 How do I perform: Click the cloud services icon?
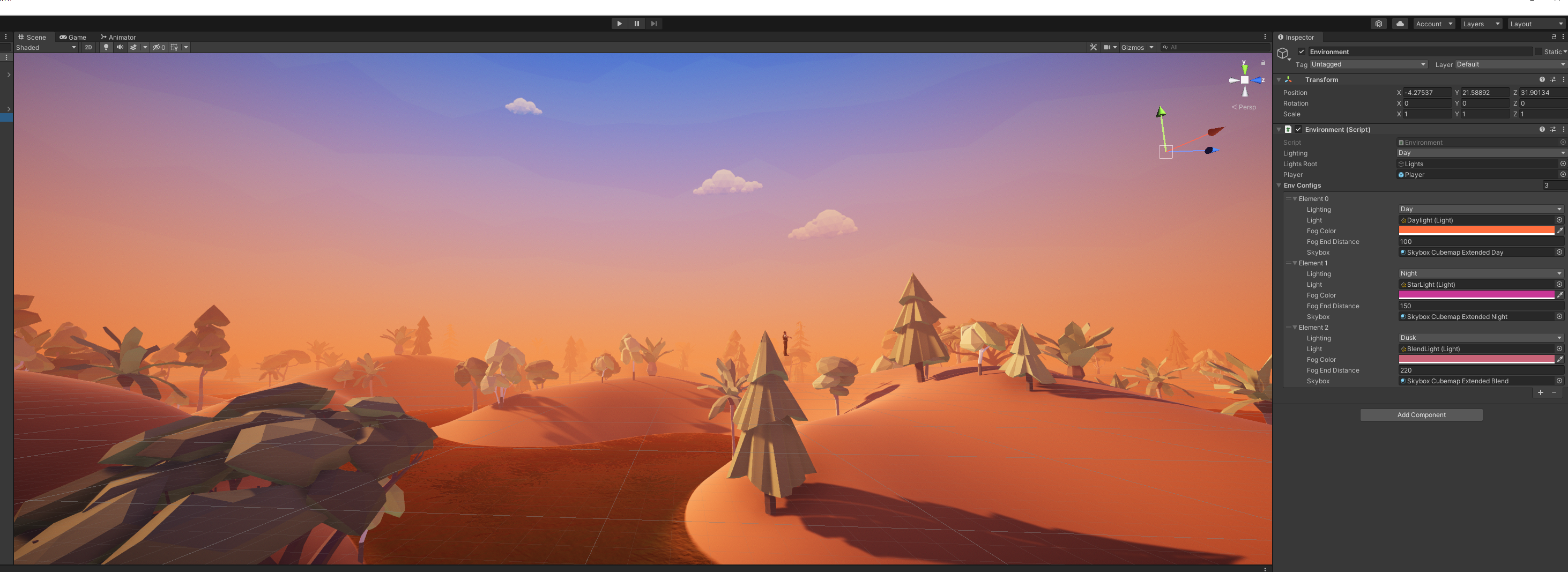[1400, 24]
